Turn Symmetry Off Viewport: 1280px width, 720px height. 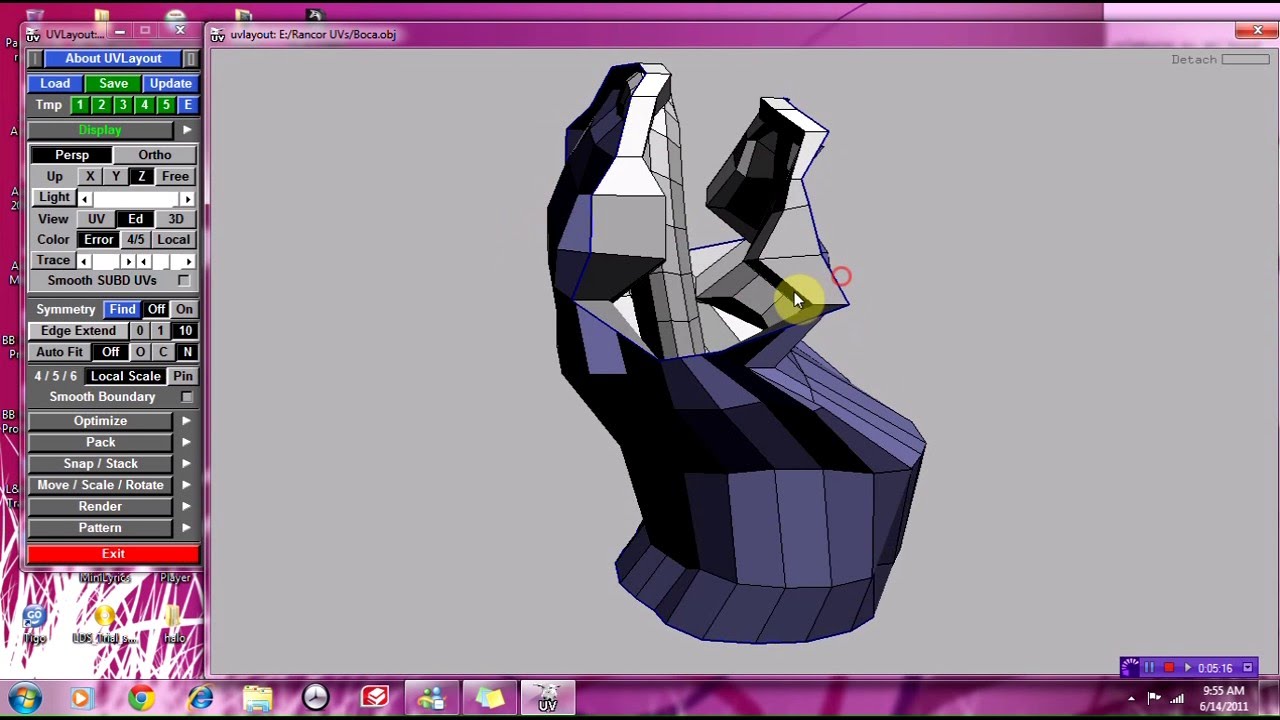click(x=156, y=310)
